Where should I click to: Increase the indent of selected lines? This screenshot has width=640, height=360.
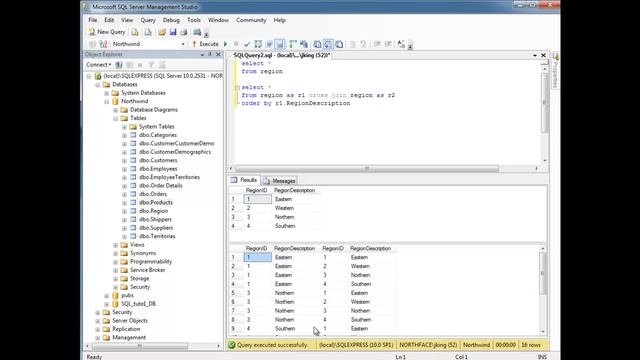tap(388, 44)
